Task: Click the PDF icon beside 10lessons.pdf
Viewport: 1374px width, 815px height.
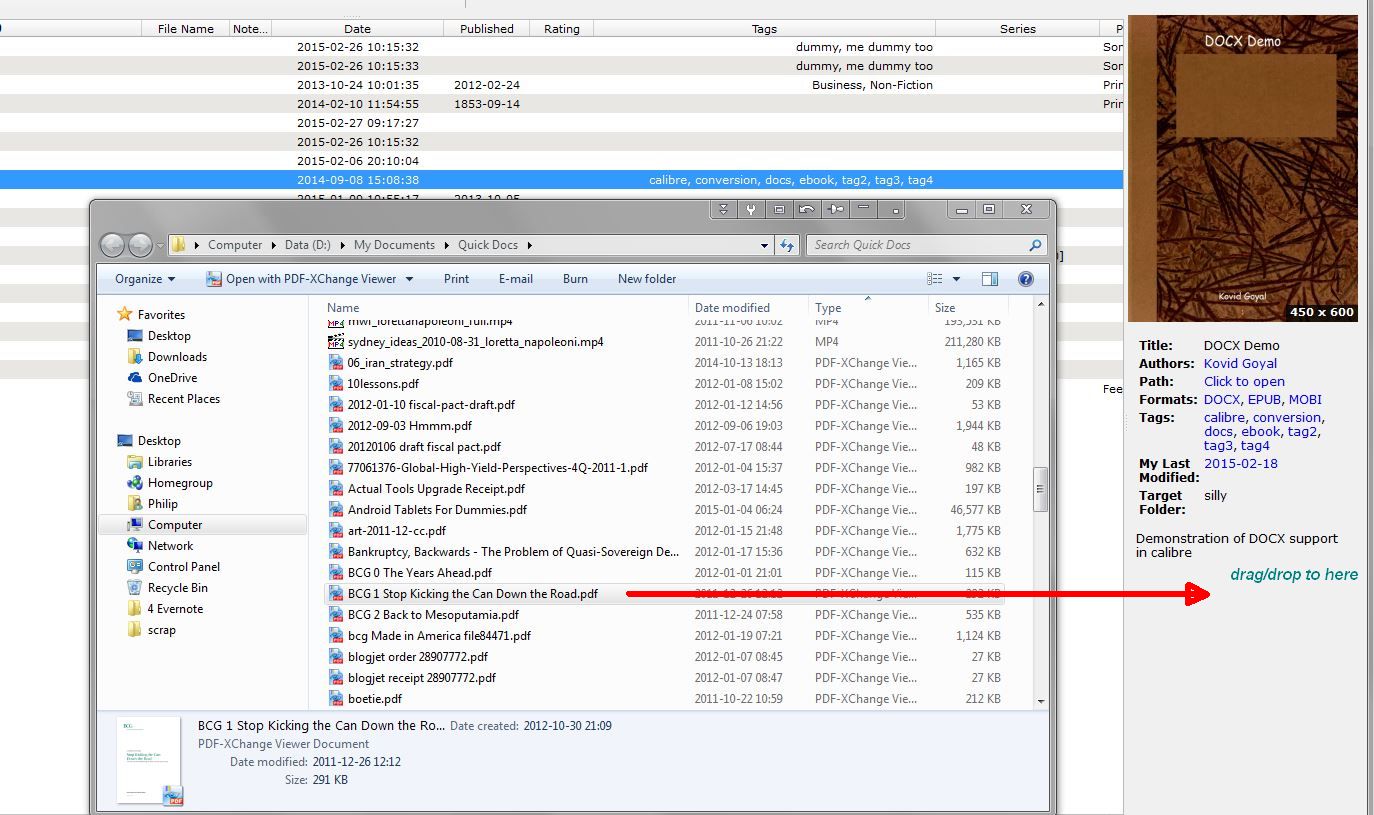Action: click(x=336, y=384)
